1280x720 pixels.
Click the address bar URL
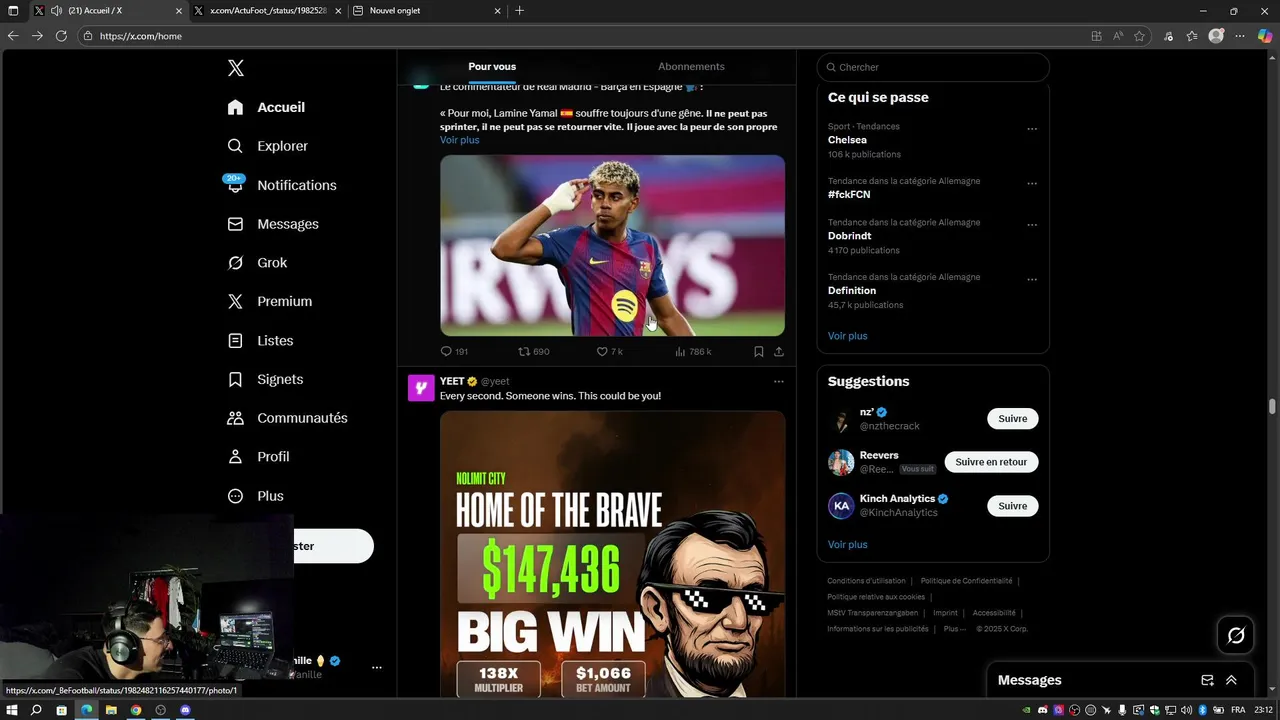pyautogui.click(x=141, y=36)
